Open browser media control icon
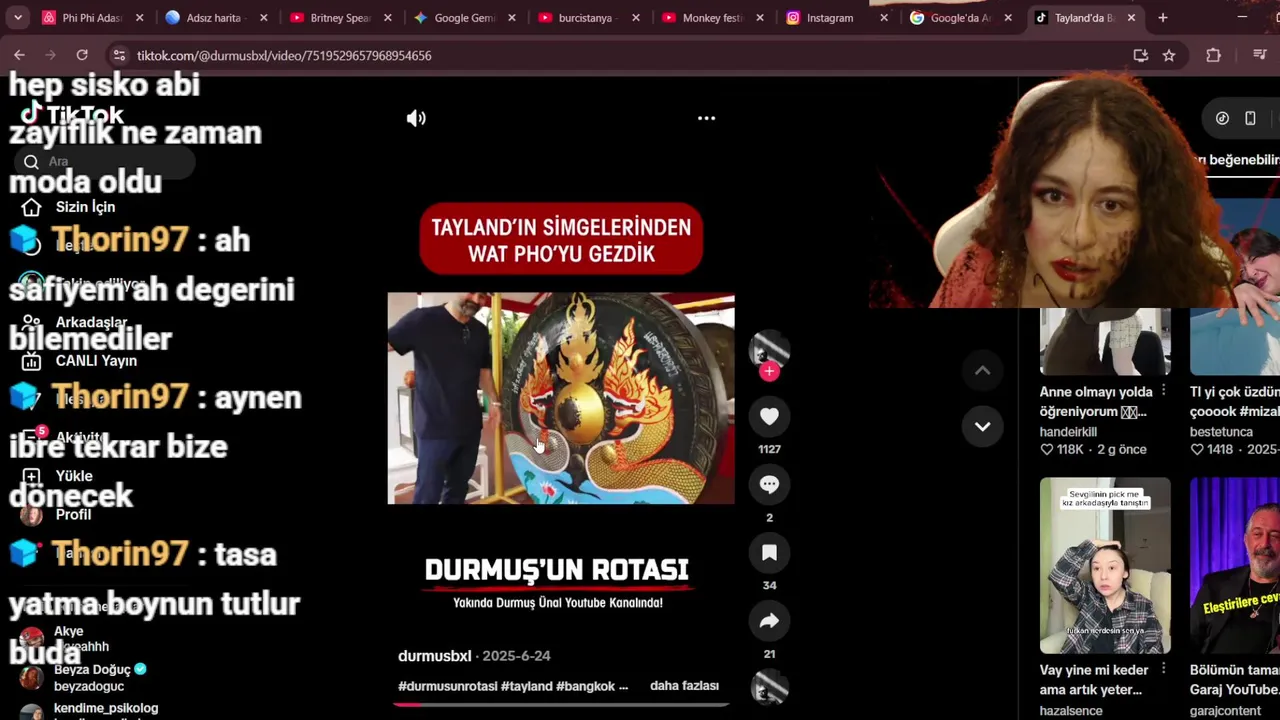Image resolution: width=1280 pixels, height=720 pixels. pos(1260,55)
